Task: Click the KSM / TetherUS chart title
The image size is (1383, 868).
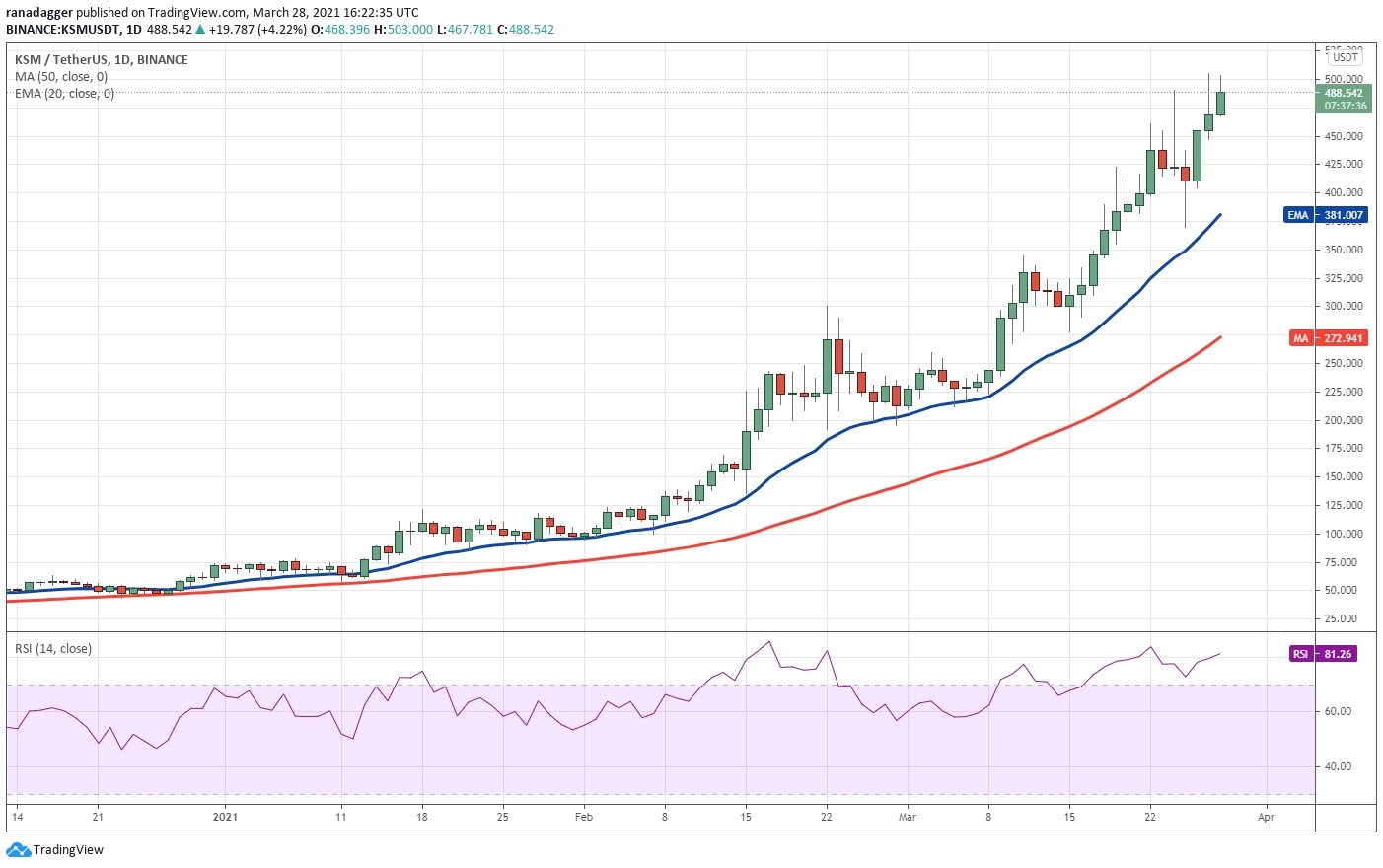Action: point(101,60)
